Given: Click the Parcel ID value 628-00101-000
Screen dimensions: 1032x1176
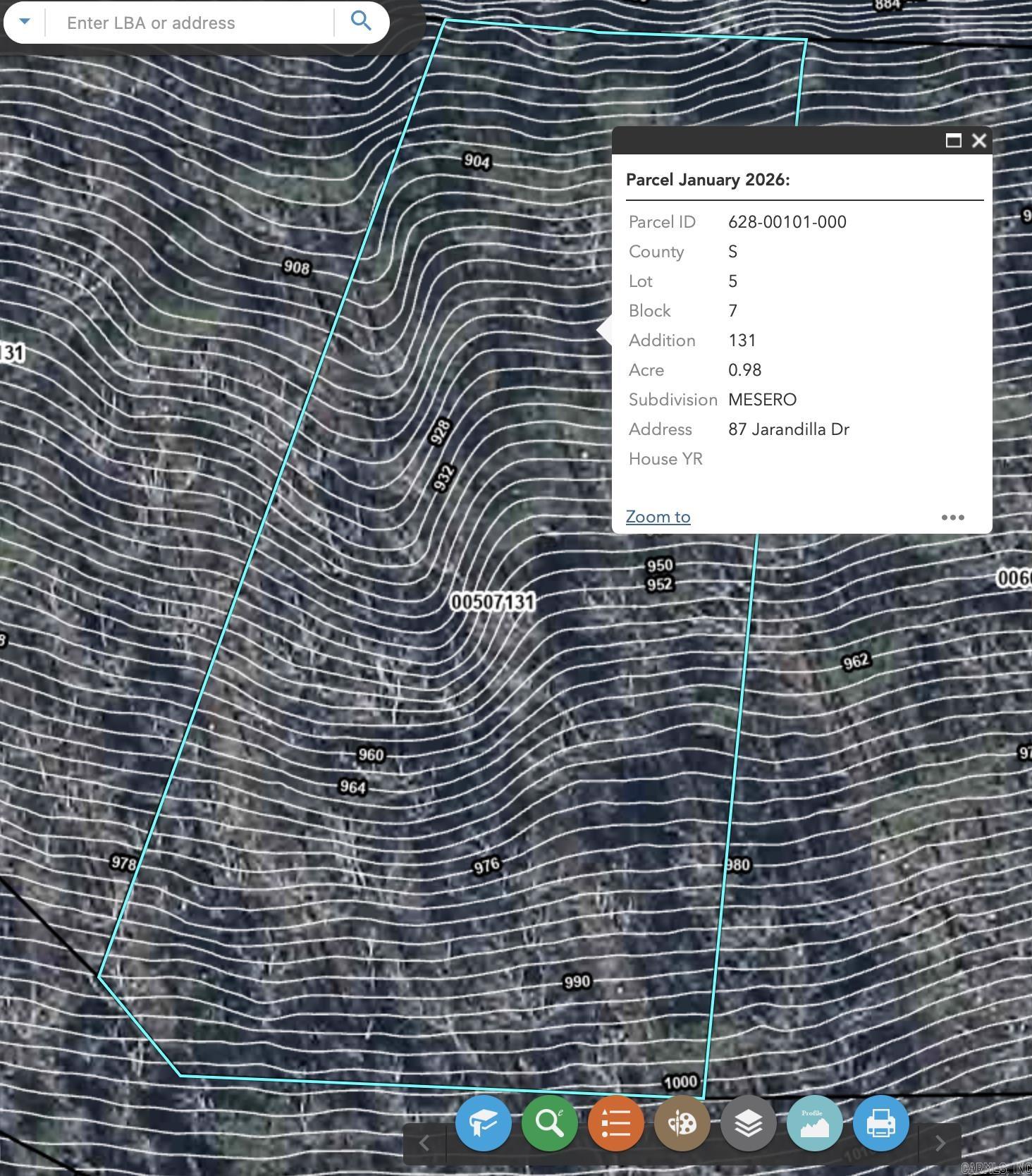Looking at the screenshot, I should pos(787,222).
